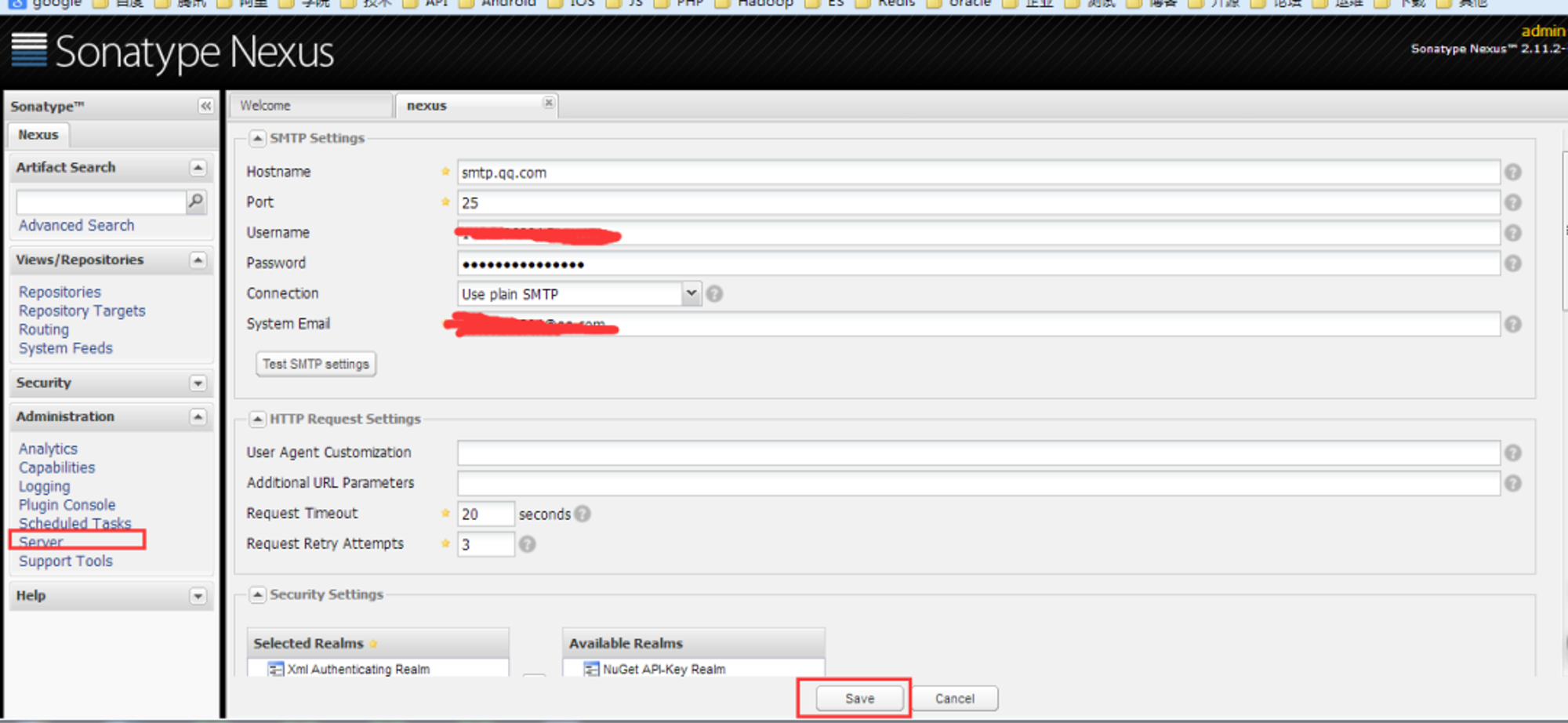Open Advanced Search link
Viewport: 1568px width, 723px height.
[77, 225]
